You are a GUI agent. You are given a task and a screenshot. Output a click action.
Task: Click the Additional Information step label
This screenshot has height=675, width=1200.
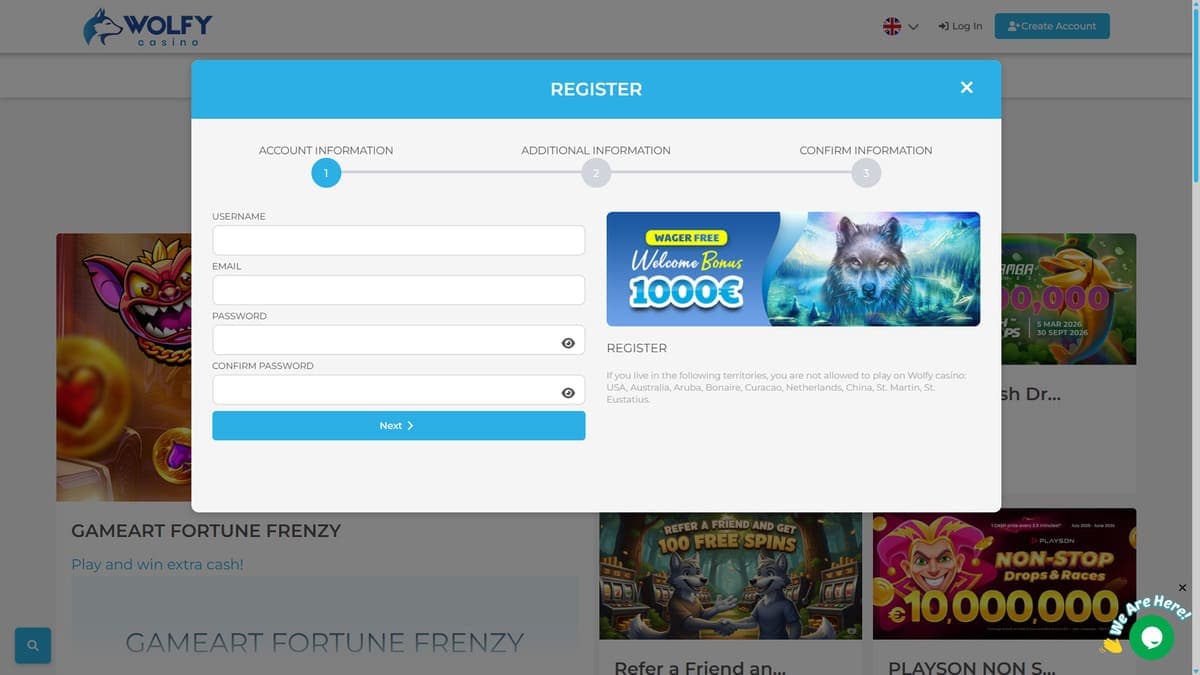[596, 150]
